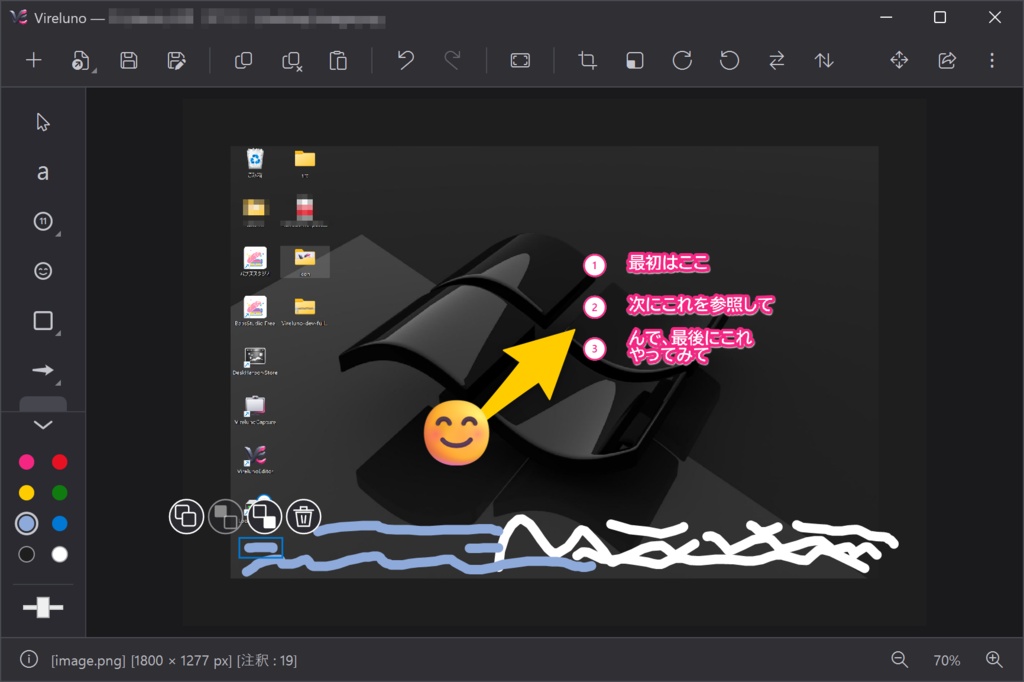Image resolution: width=1024 pixels, height=682 pixels.
Task: Pick the black color swatch
Action: click(27, 555)
